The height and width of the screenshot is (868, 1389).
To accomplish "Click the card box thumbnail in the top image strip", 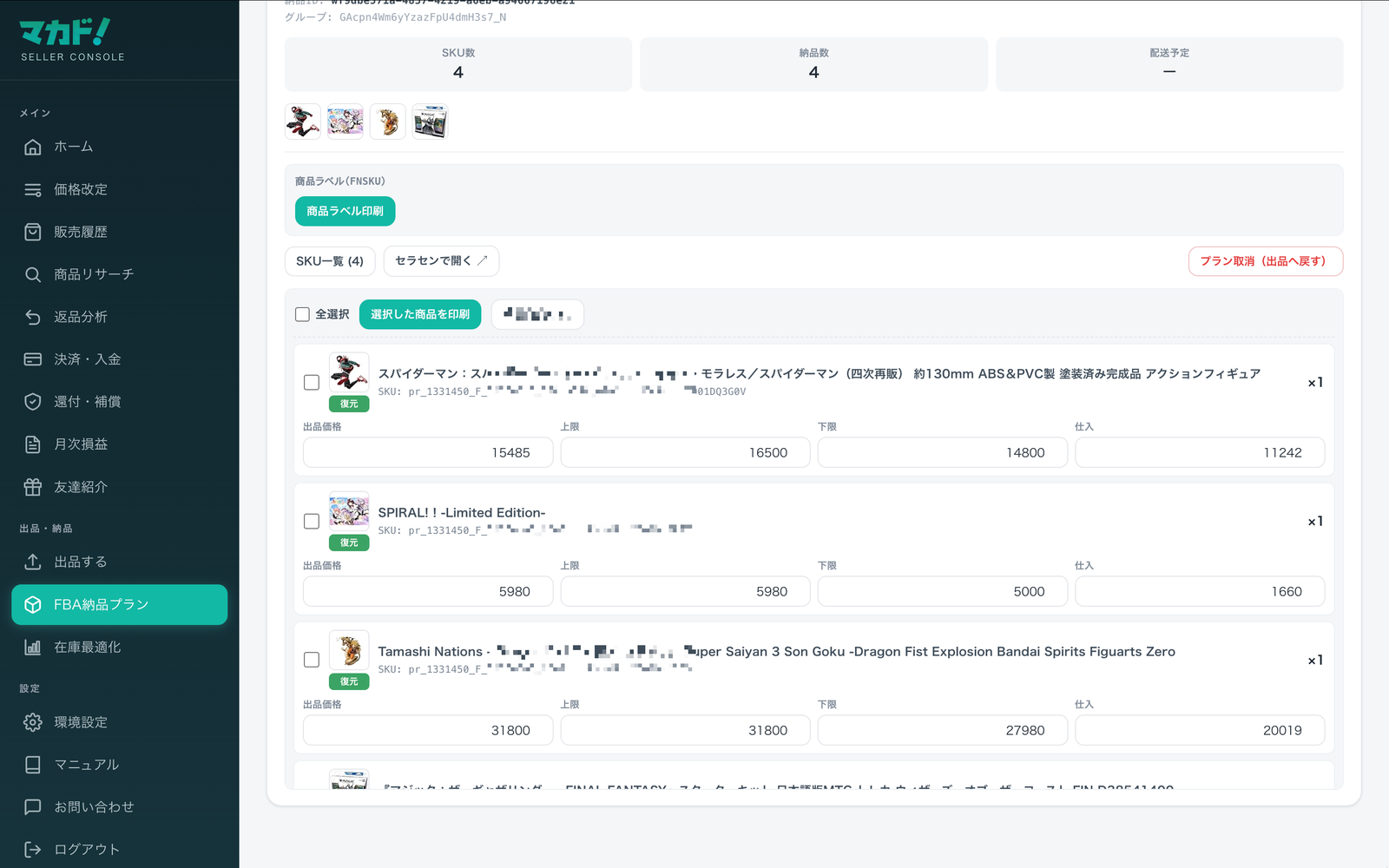I will pyautogui.click(x=431, y=122).
